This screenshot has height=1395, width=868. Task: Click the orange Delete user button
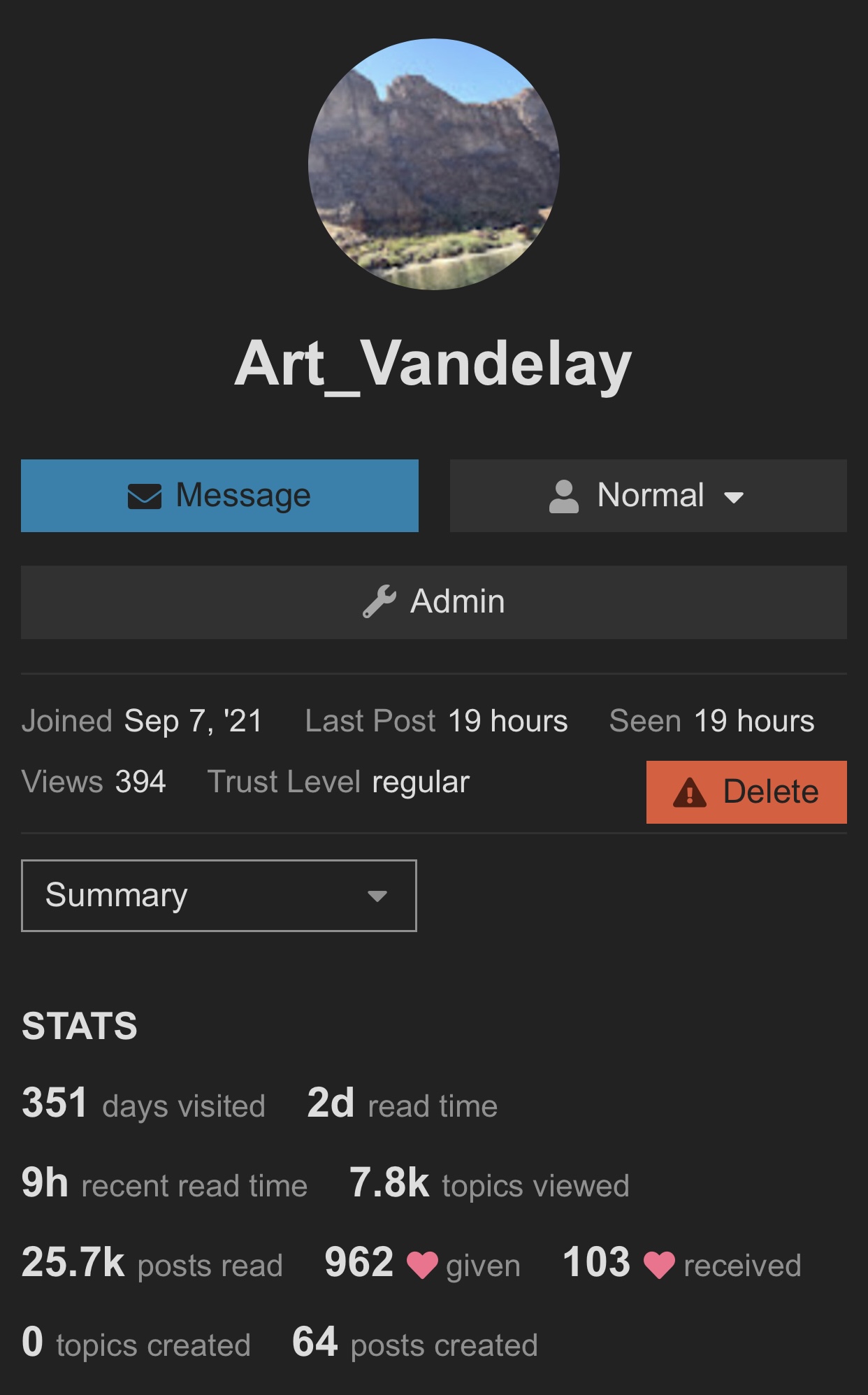pos(746,792)
